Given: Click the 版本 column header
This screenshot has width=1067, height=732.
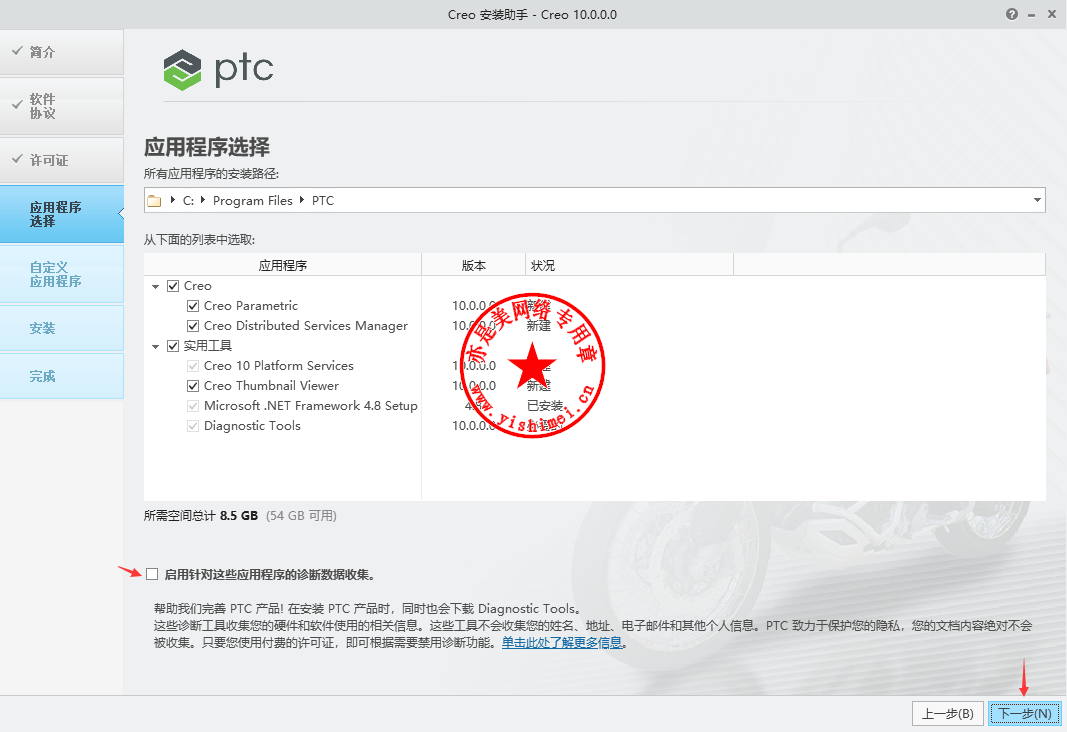Looking at the screenshot, I should click(x=474, y=265).
